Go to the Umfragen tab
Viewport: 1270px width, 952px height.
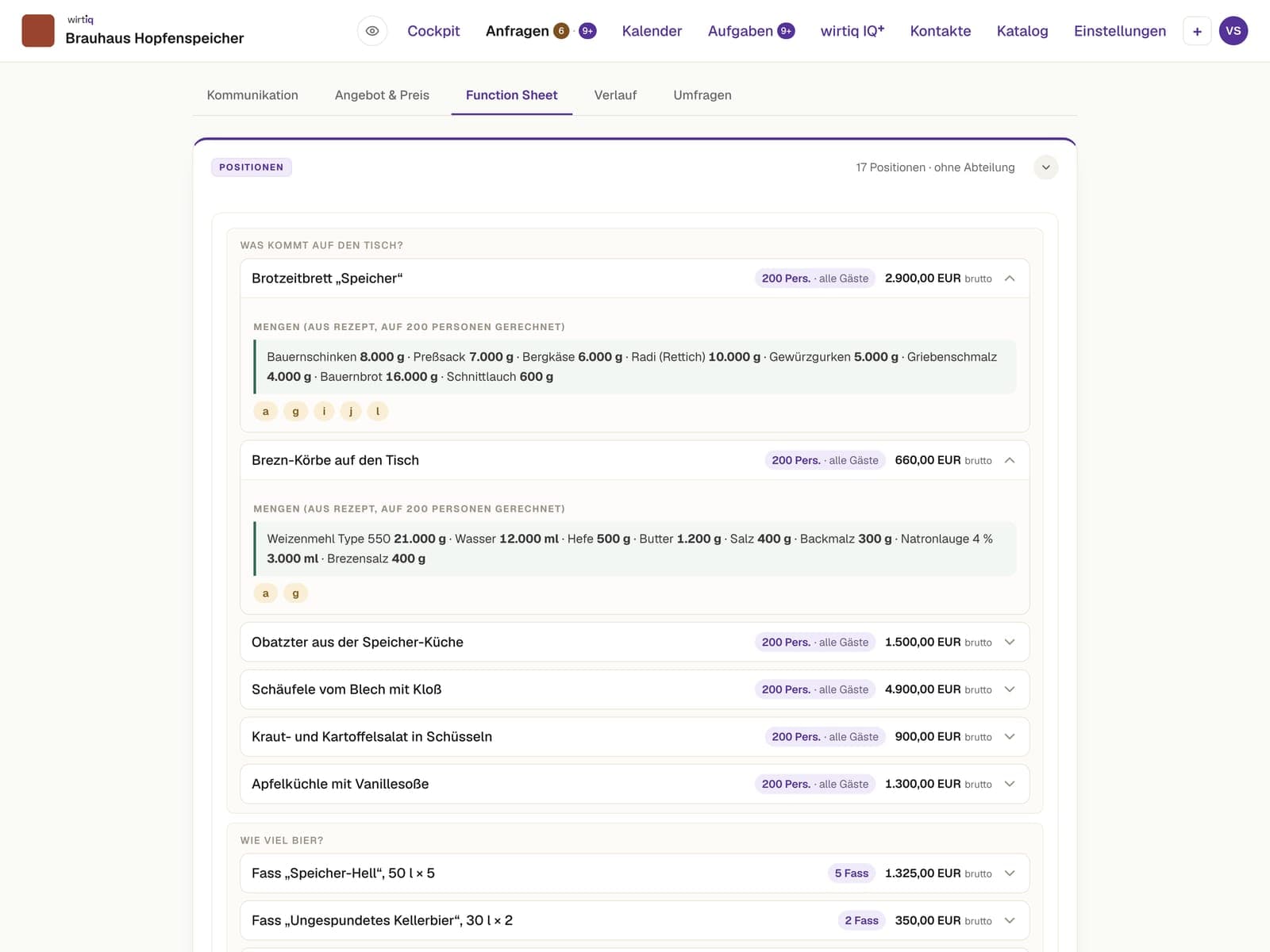pyautogui.click(x=702, y=95)
